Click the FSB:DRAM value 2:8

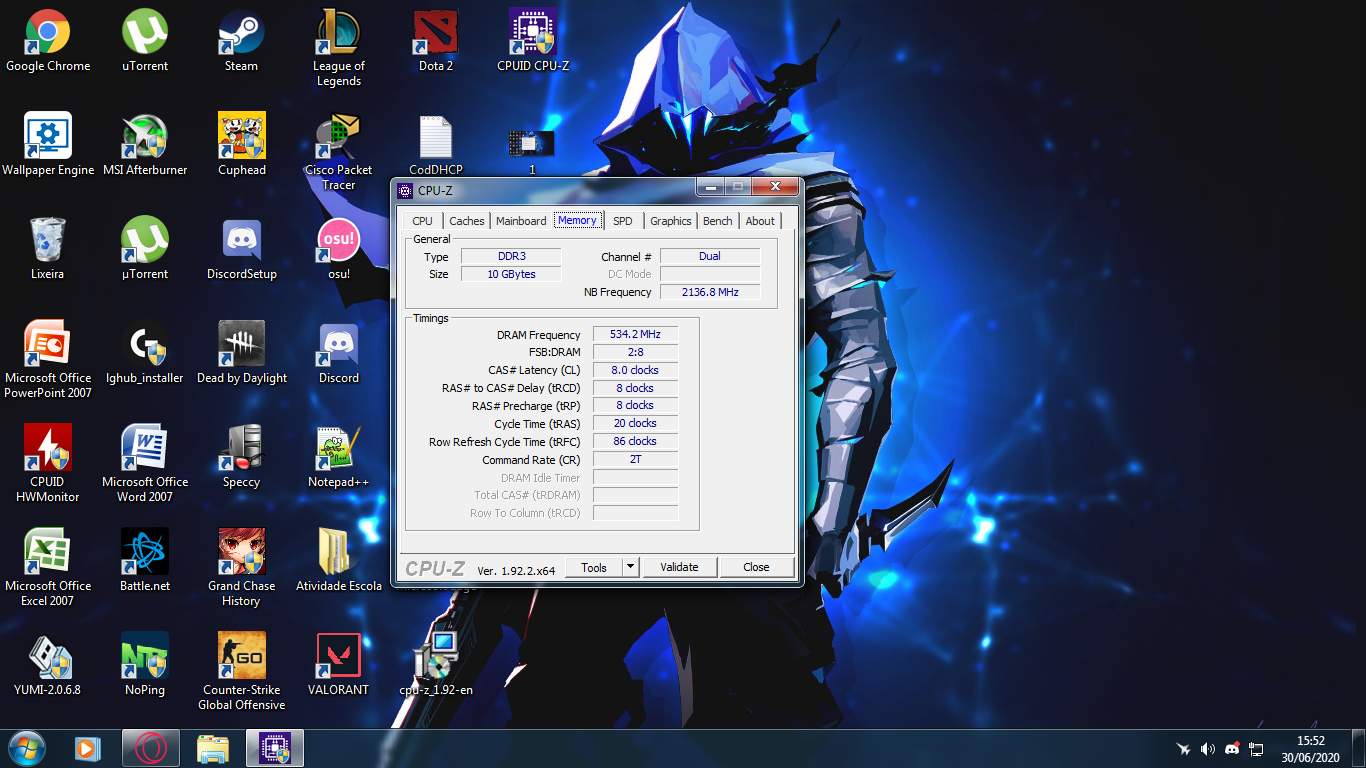click(636, 352)
